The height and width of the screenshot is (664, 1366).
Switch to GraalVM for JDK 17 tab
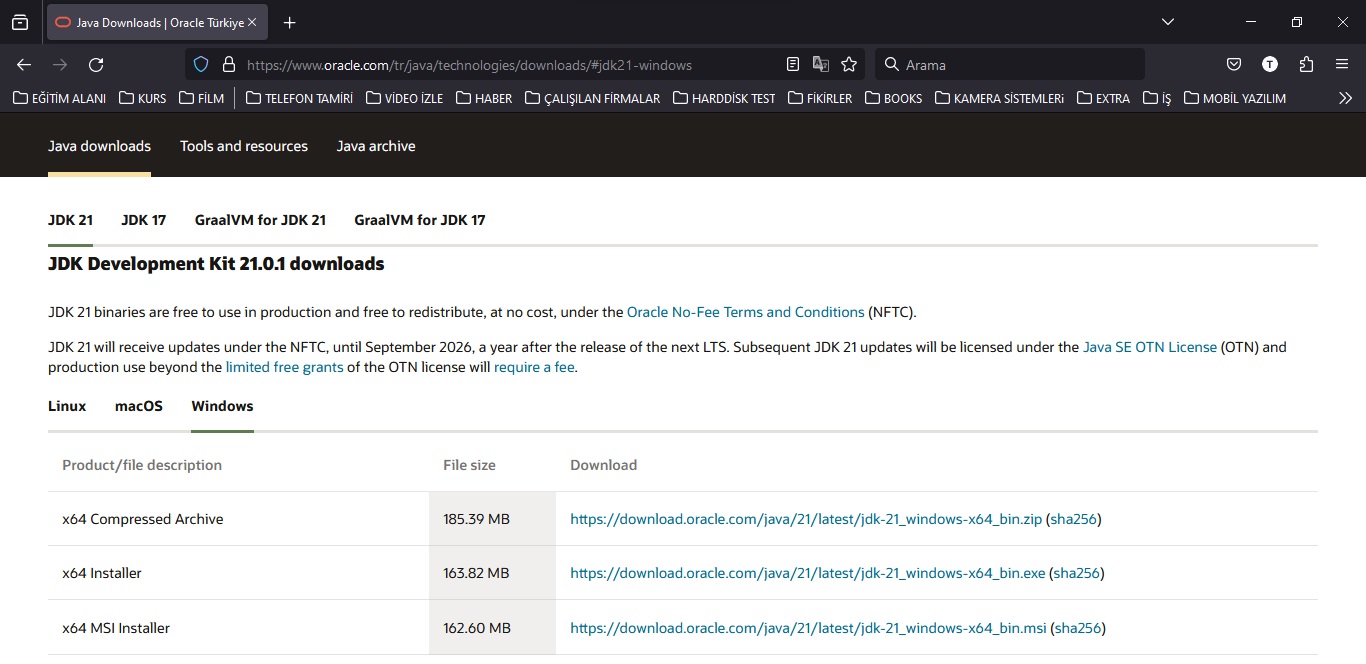click(420, 220)
